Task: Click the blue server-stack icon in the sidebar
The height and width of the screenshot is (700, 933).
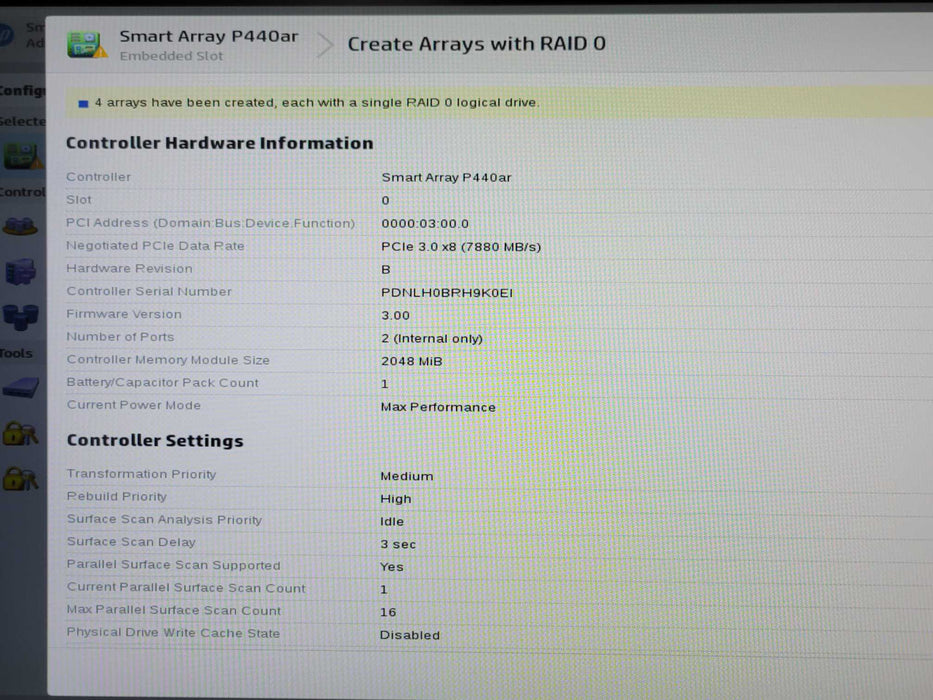Action: pos(20,271)
